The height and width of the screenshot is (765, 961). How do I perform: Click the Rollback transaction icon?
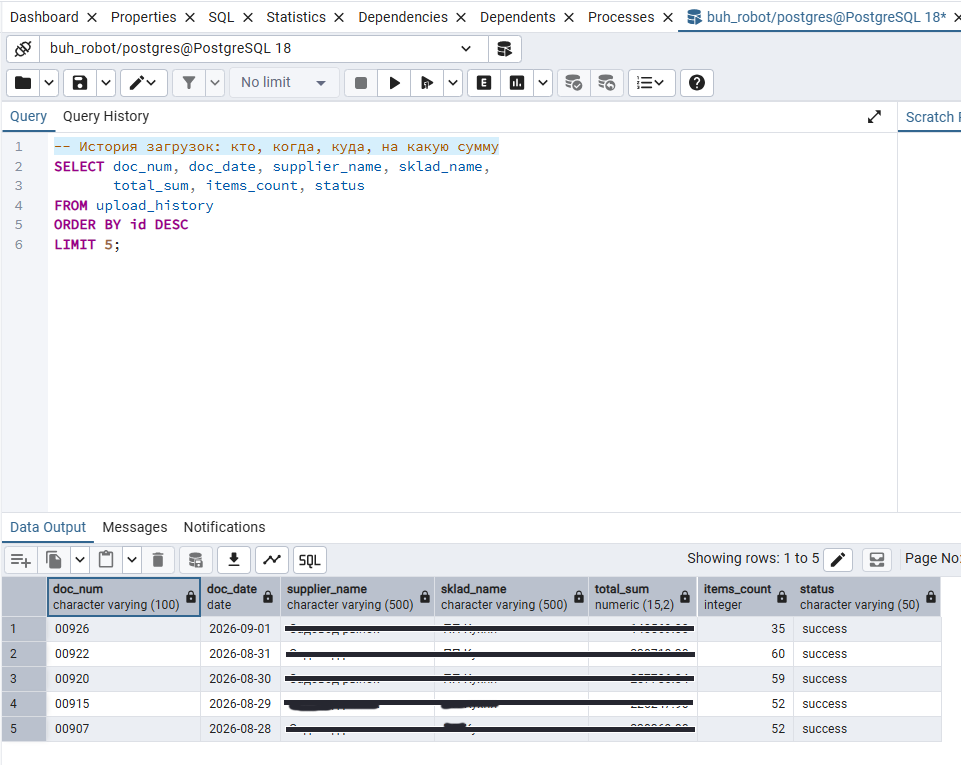607,83
